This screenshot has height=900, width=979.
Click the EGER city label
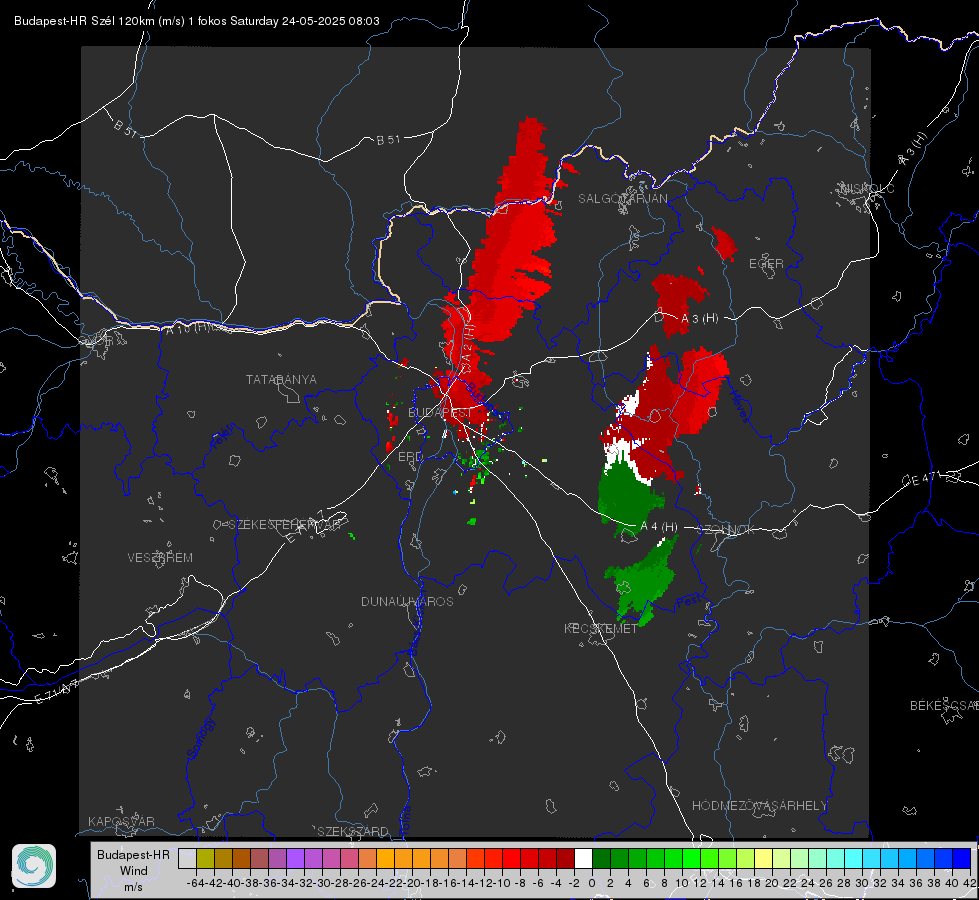[x=766, y=264]
